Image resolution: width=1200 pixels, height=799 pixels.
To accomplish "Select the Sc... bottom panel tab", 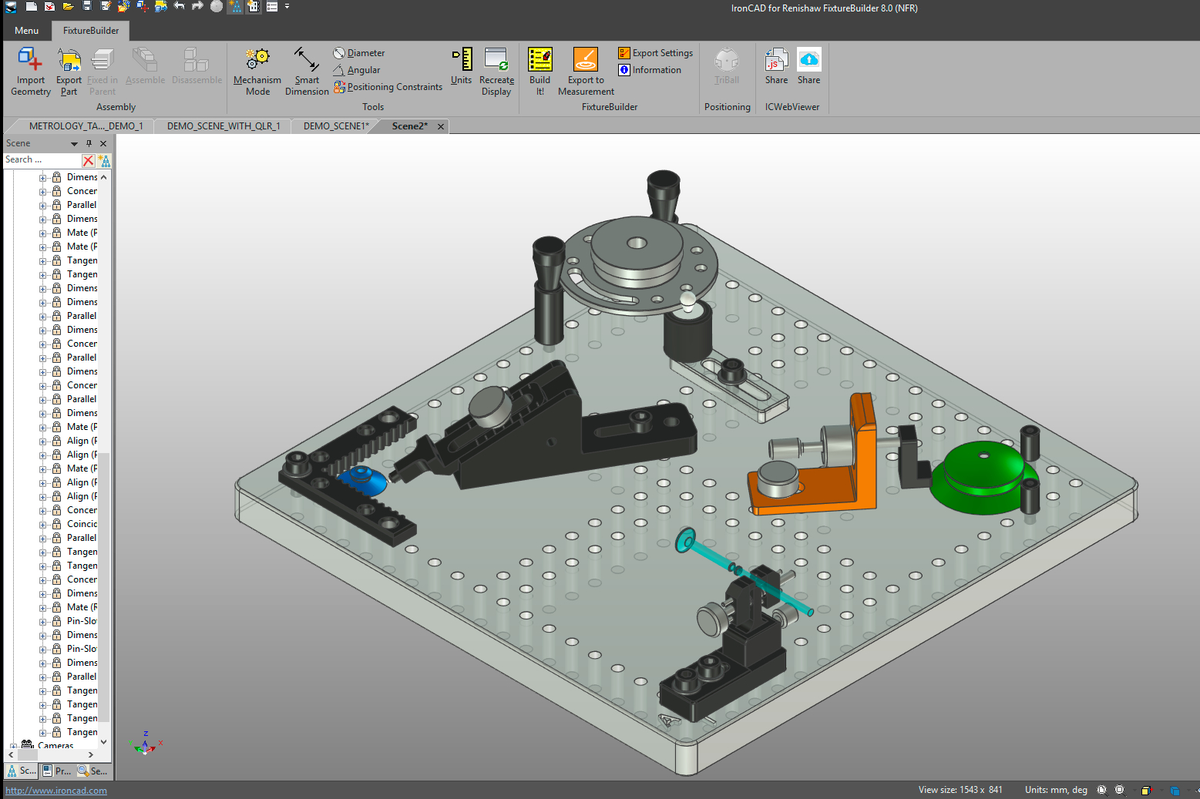I will (x=21, y=771).
